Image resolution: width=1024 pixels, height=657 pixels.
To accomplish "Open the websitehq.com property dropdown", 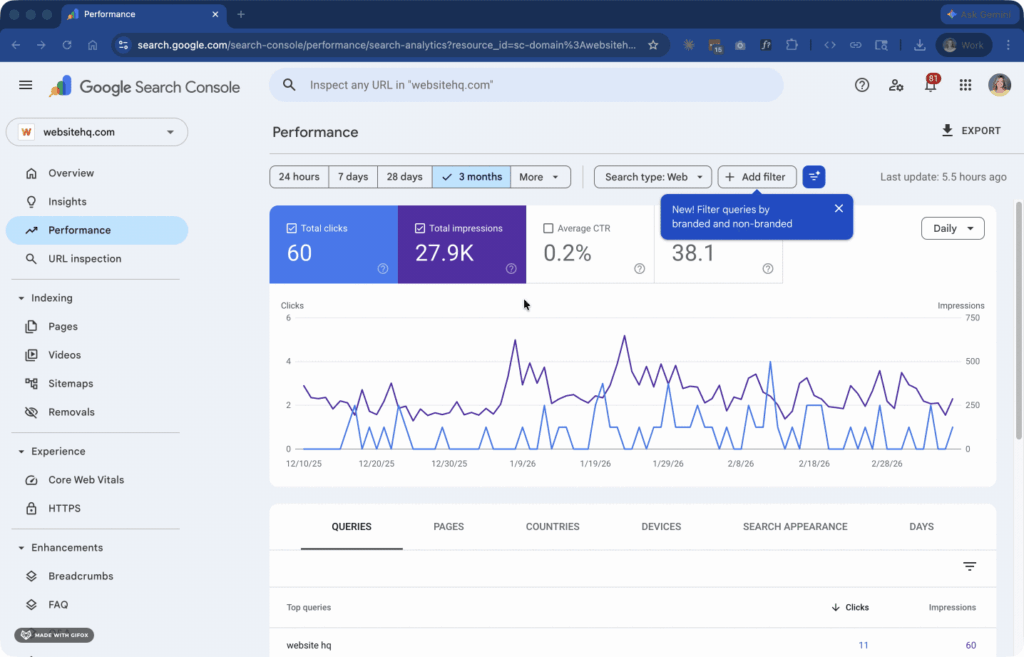I will click(97, 132).
